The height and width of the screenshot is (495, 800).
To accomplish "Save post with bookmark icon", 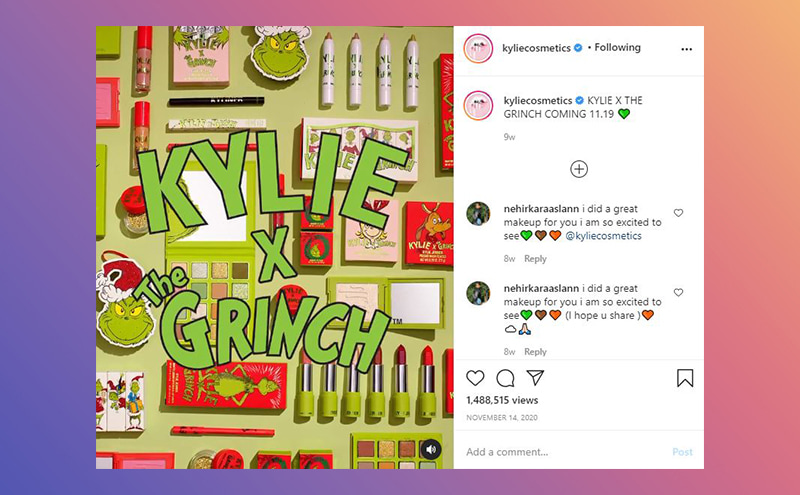I will pos(685,378).
